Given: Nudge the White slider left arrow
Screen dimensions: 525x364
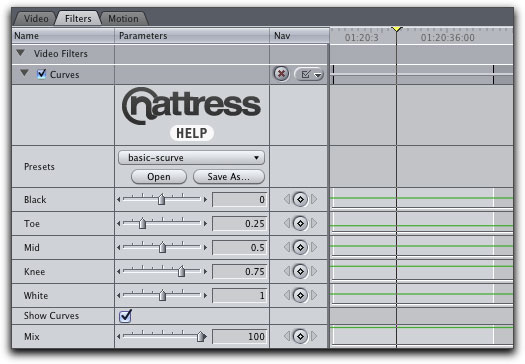Looking at the screenshot, I should [x=119, y=295].
